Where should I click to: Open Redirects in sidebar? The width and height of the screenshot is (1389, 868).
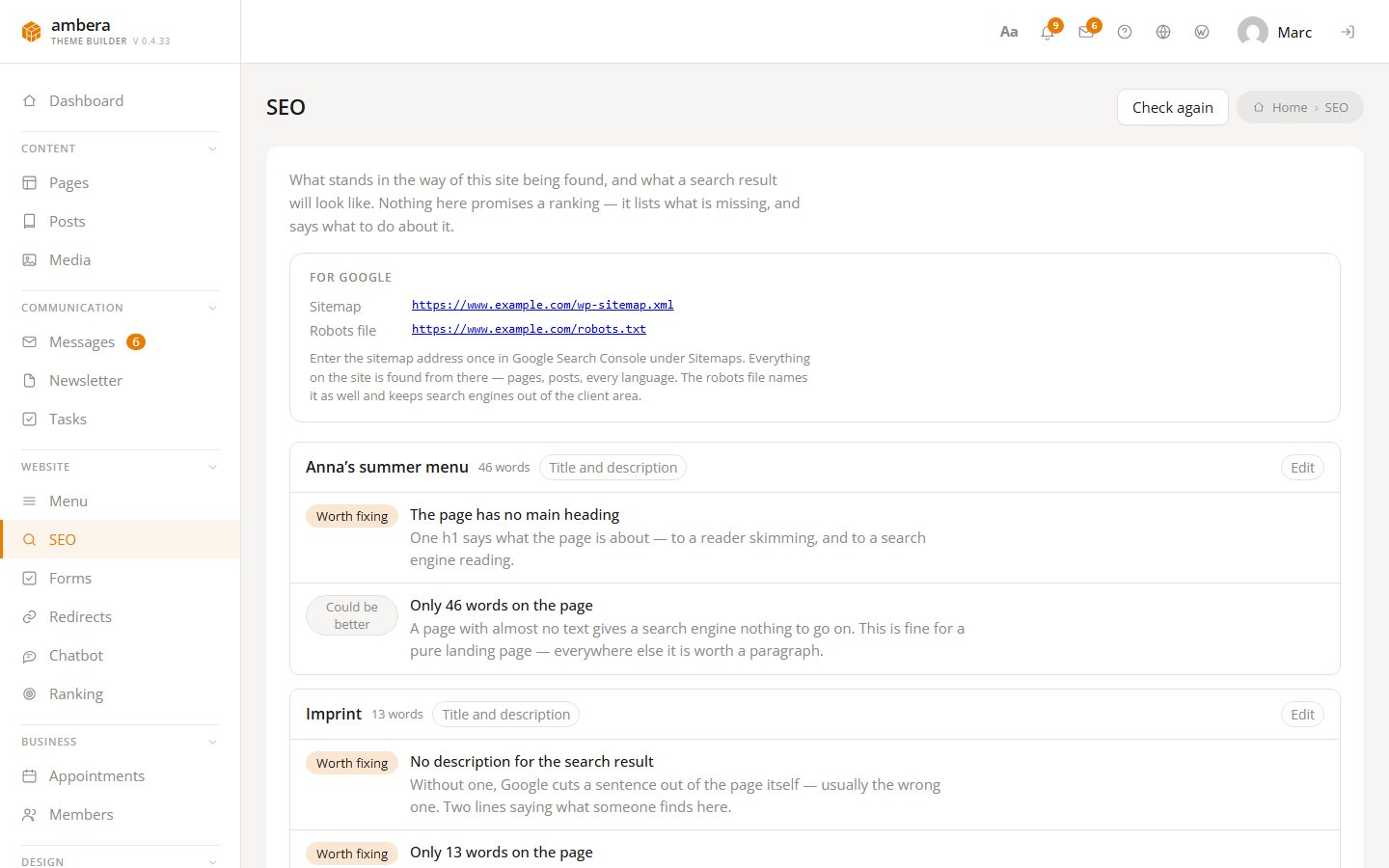pyautogui.click(x=121, y=616)
